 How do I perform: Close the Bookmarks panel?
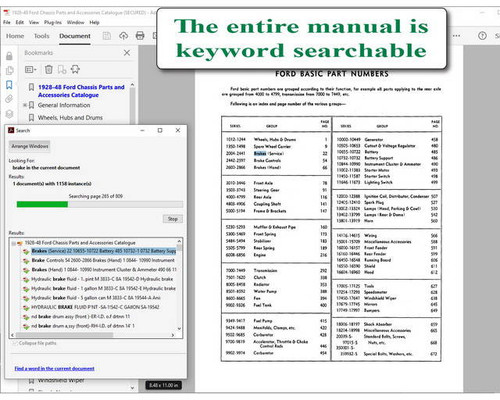[127, 53]
